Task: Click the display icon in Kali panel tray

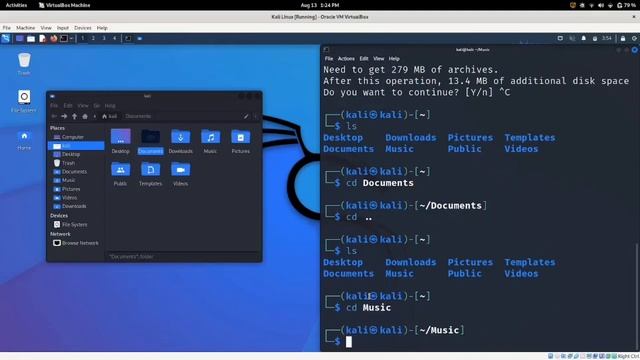Action: 560,38
